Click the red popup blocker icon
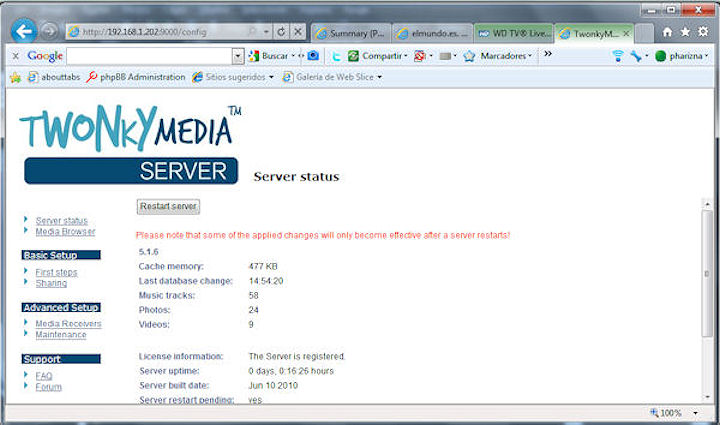Image resolution: width=720 pixels, height=425 pixels. click(419, 56)
